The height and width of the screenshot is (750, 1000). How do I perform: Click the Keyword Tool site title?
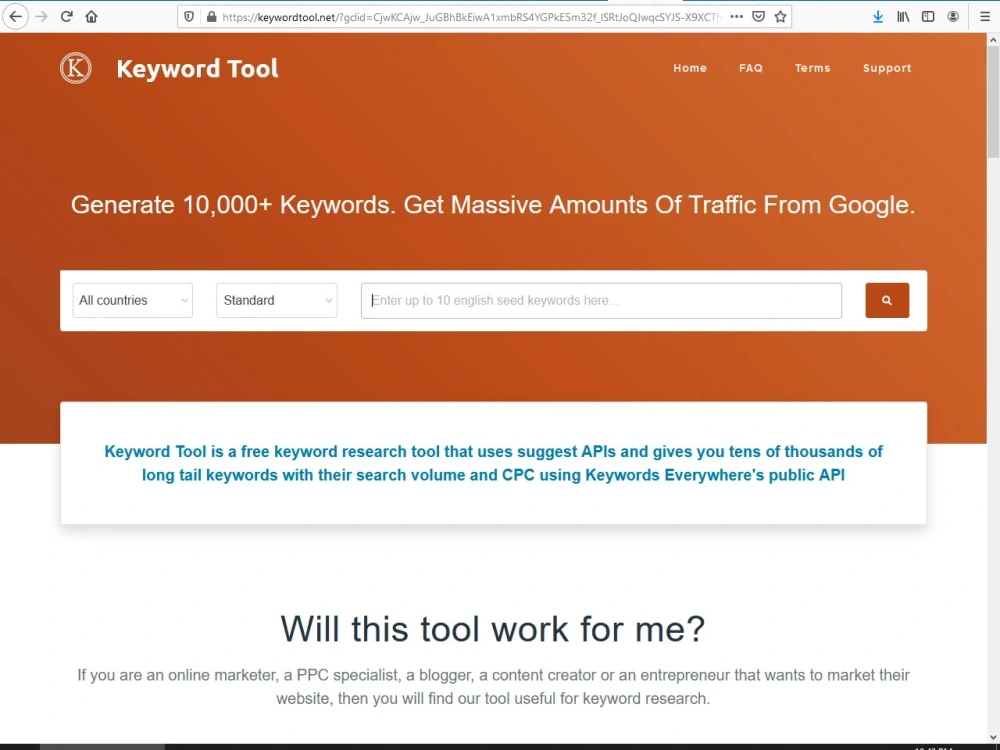click(197, 68)
